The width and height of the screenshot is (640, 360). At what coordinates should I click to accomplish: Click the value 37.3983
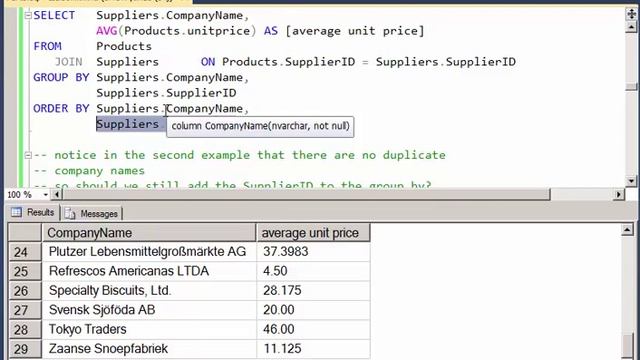(313, 252)
